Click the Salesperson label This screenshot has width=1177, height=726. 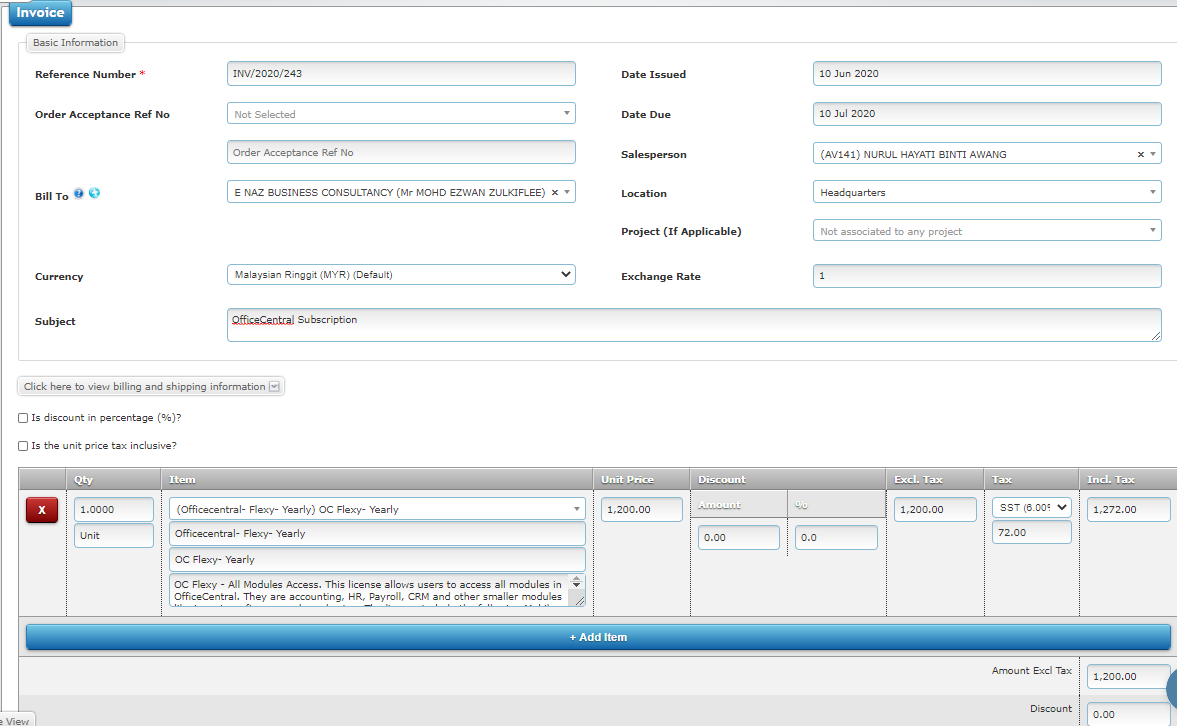coord(653,155)
